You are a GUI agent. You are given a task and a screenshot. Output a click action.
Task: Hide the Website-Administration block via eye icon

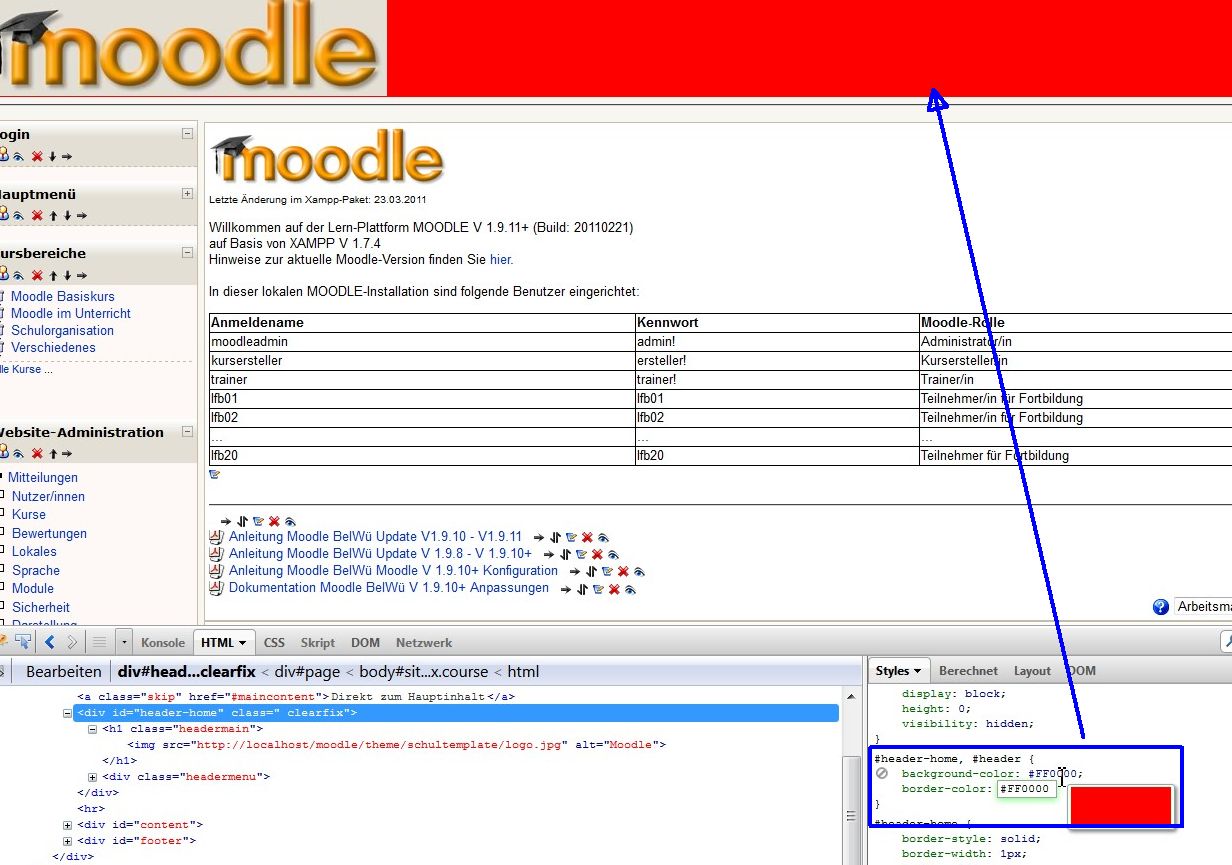(18, 454)
